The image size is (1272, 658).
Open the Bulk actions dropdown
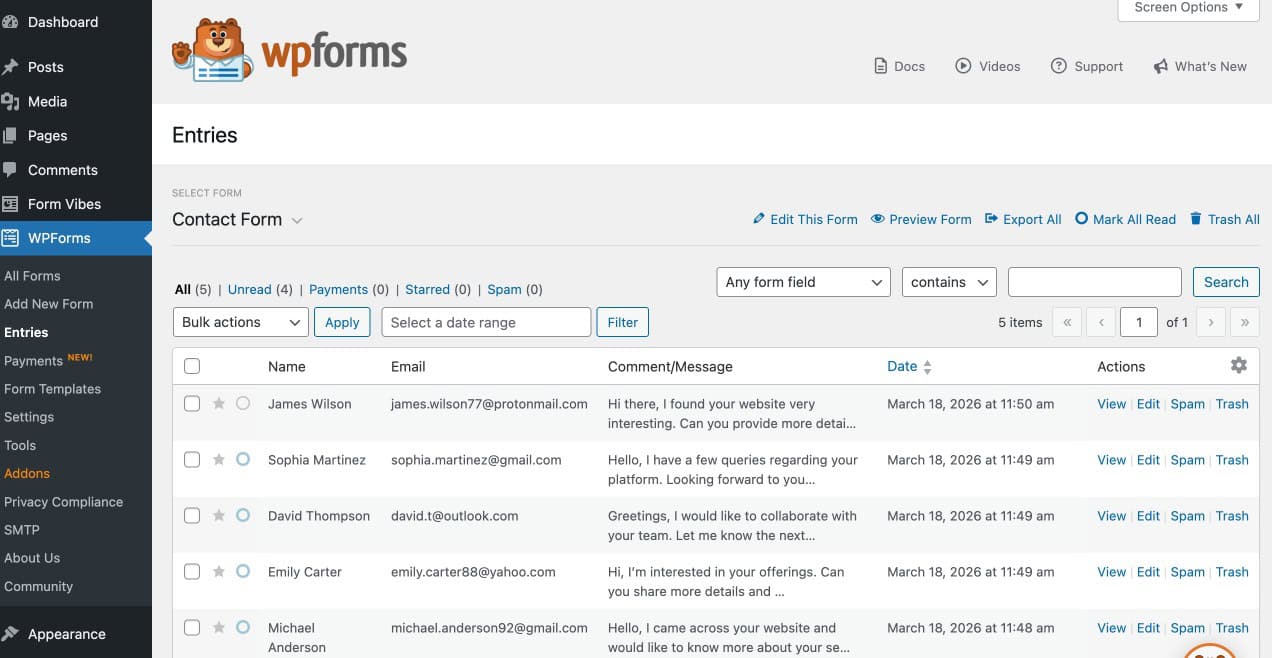pyautogui.click(x=240, y=322)
